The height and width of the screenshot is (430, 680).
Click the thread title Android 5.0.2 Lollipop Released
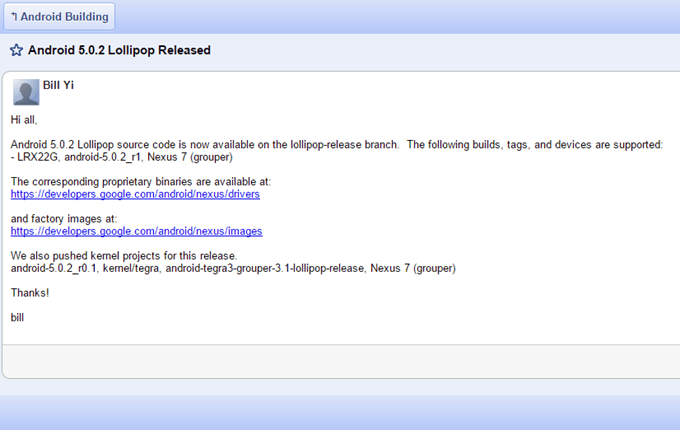[119, 50]
